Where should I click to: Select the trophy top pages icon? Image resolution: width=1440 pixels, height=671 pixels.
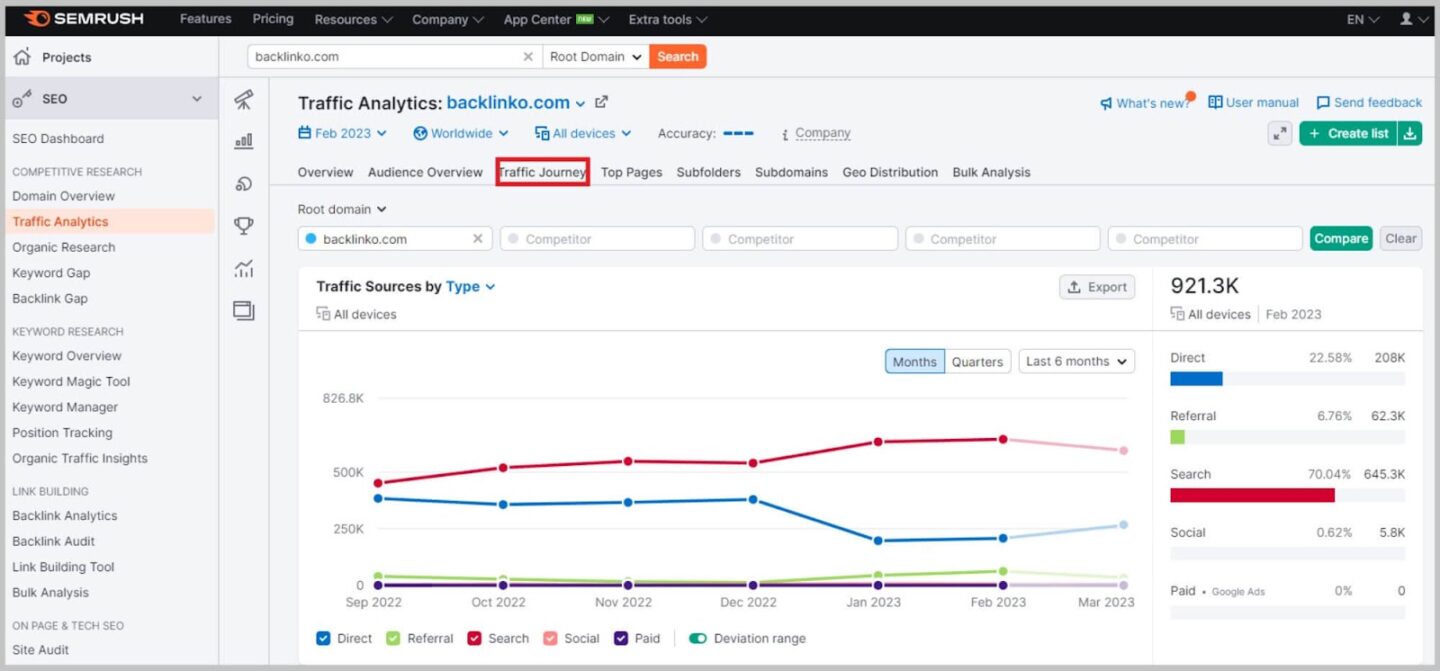[243, 226]
